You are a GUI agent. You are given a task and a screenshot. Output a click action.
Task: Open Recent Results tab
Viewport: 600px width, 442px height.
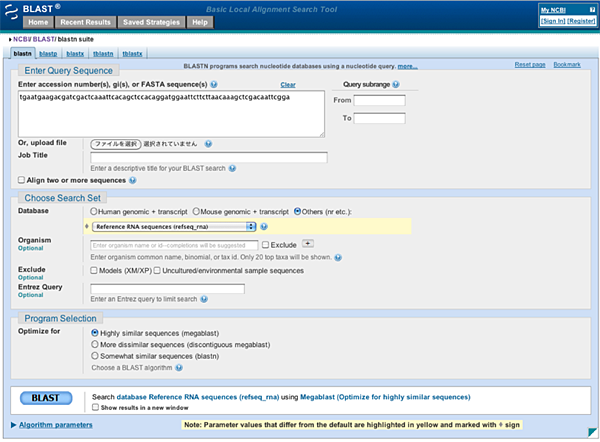coord(85,22)
